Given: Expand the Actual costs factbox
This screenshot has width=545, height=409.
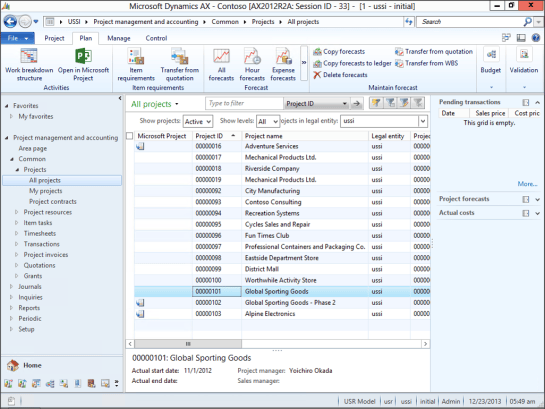Looking at the screenshot, I should (537, 213).
